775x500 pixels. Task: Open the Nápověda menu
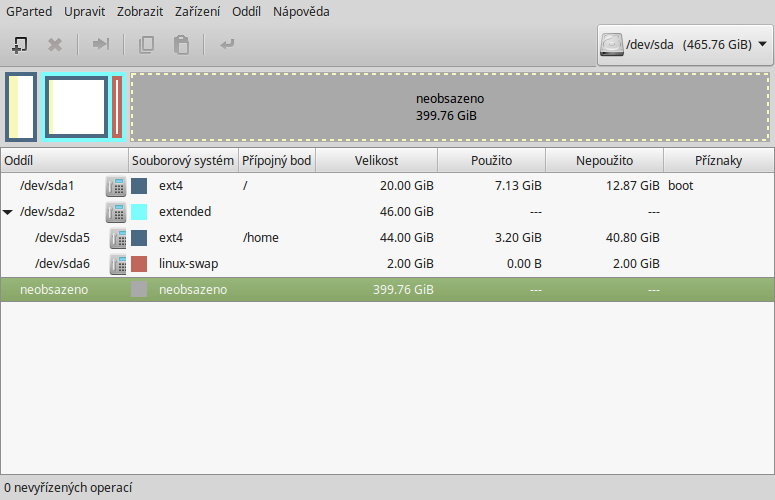[301, 11]
